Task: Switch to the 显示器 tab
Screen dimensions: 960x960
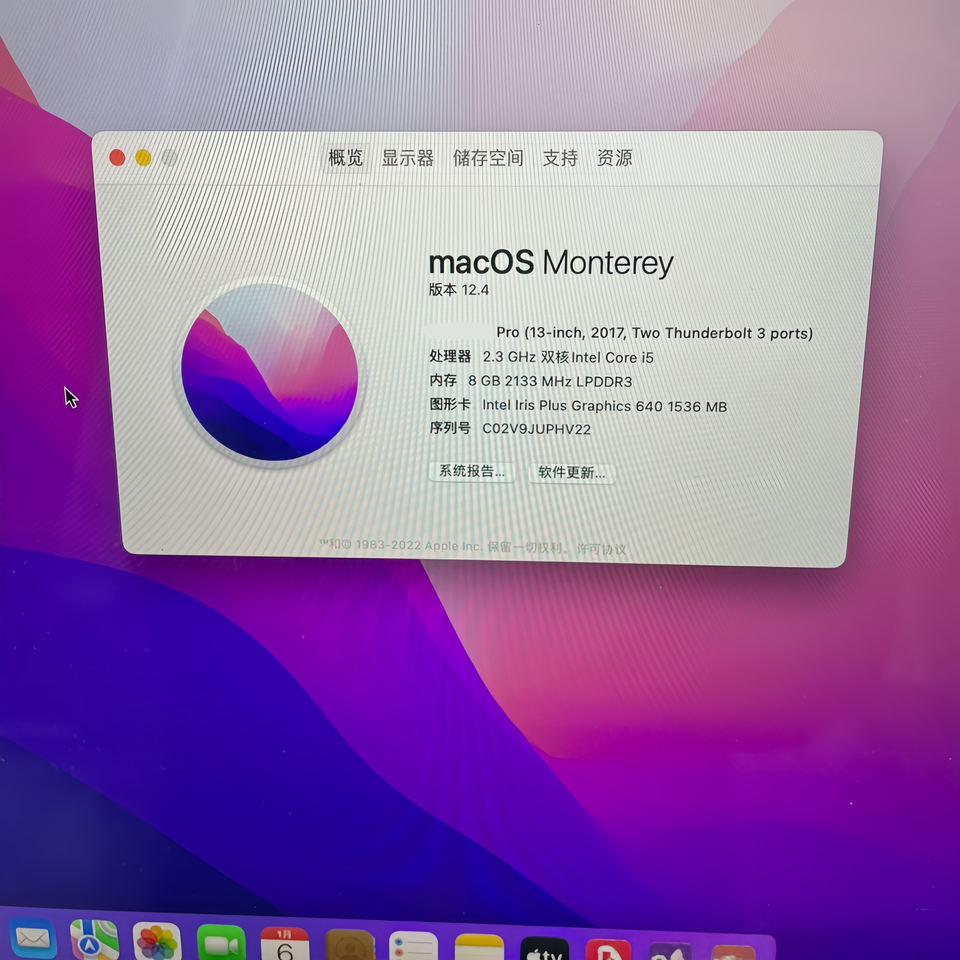Action: click(408, 158)
